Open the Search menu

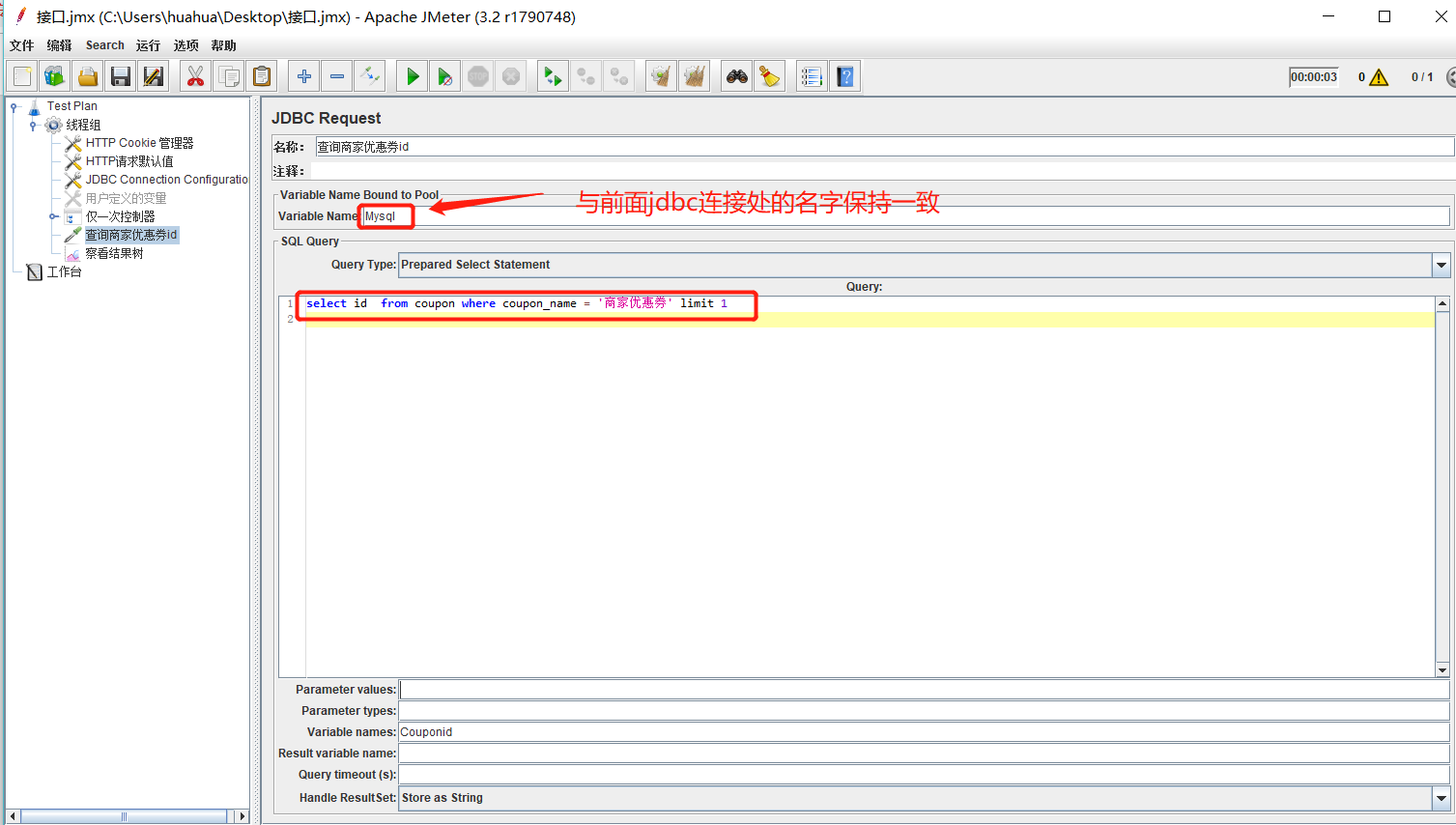pyautogui.click(x=104, y=45)
